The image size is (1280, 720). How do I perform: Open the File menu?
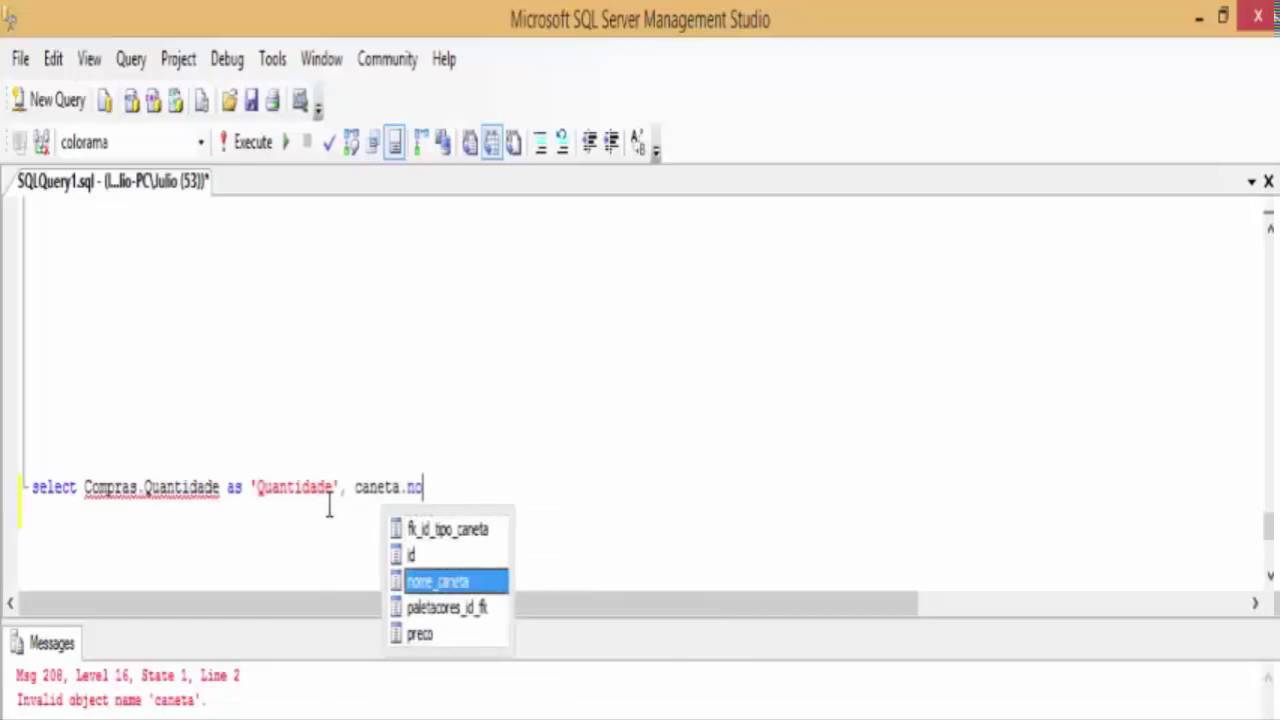tap(20, 59)
